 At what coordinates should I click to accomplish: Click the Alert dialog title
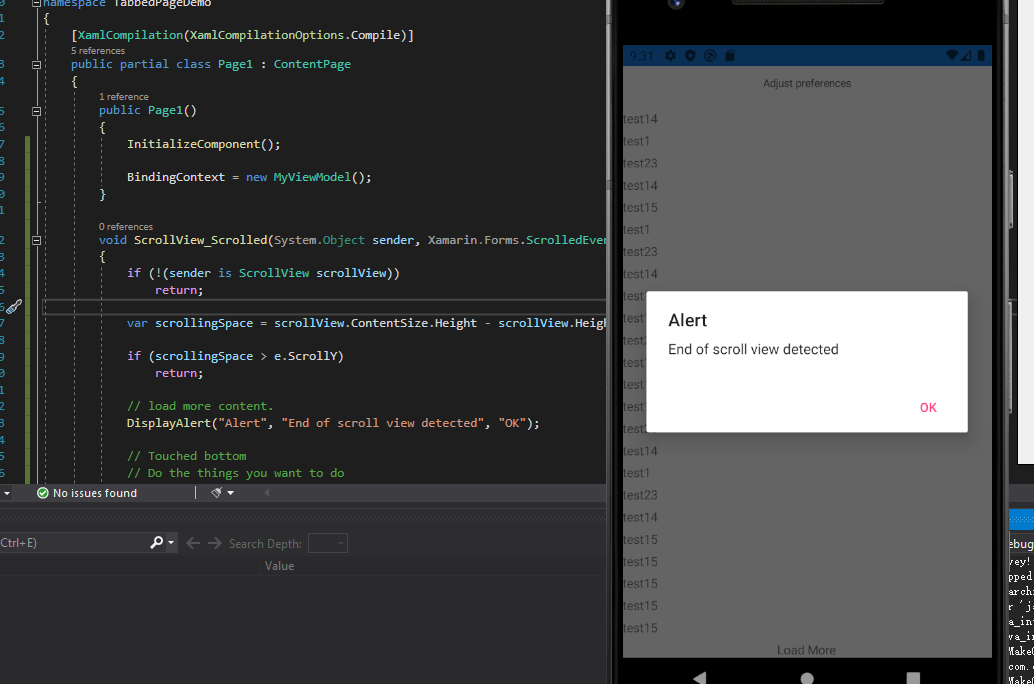pos(687,321)
